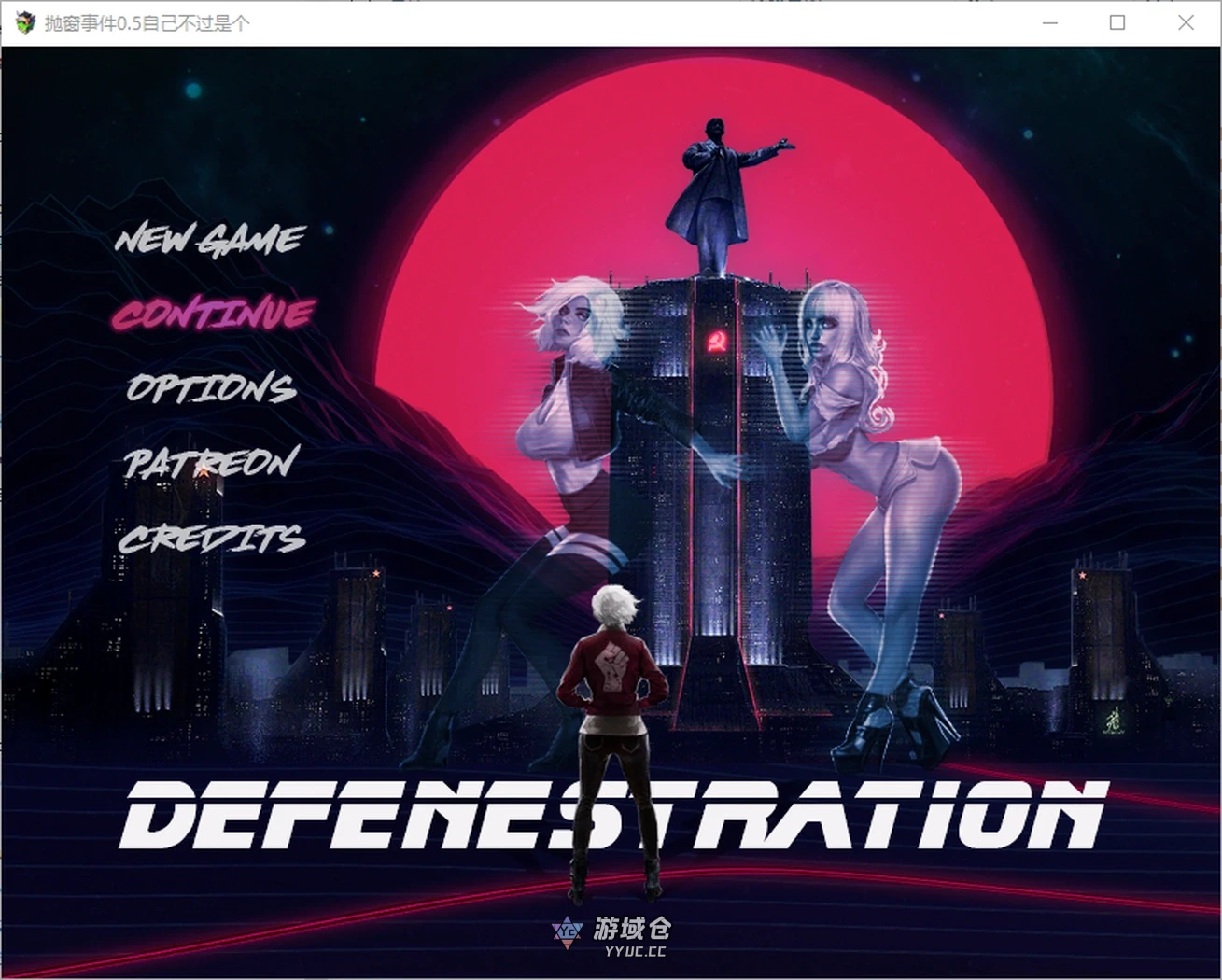
Task: View the Credits menu entry
Action: [x=212, y=539]
